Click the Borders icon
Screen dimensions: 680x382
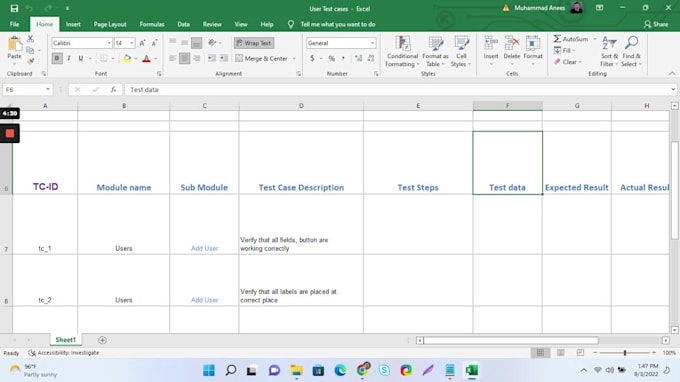(x=103, y=58)
